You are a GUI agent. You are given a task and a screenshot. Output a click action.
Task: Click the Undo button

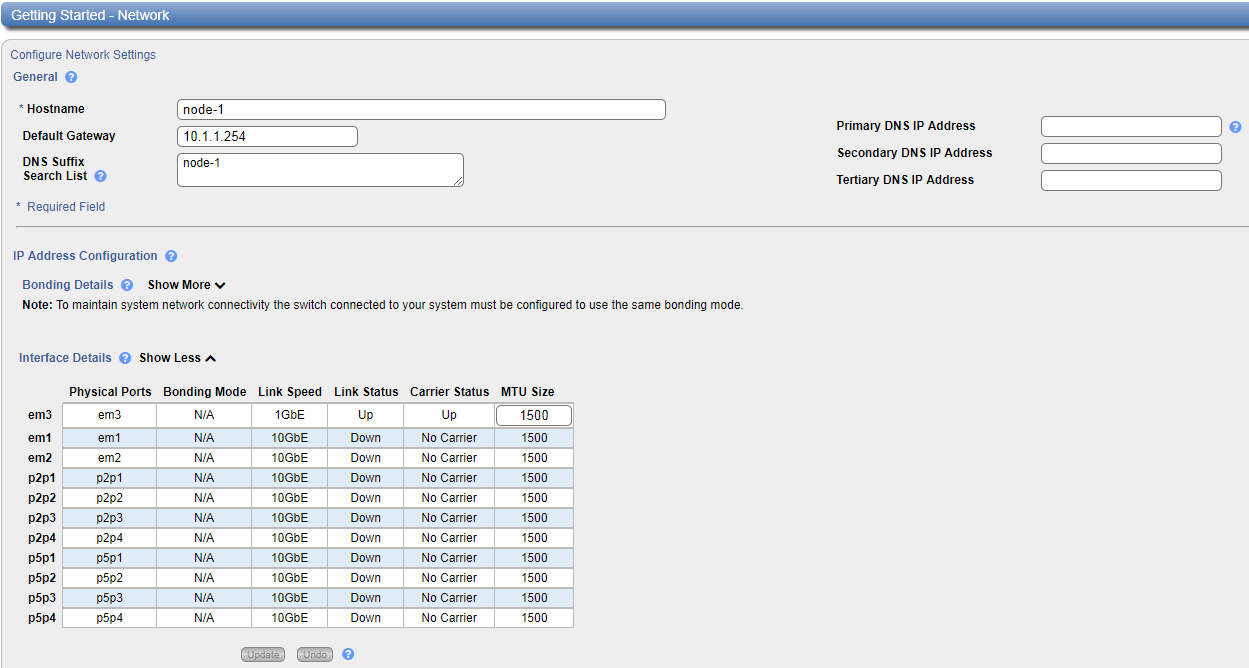pos(315,654)
